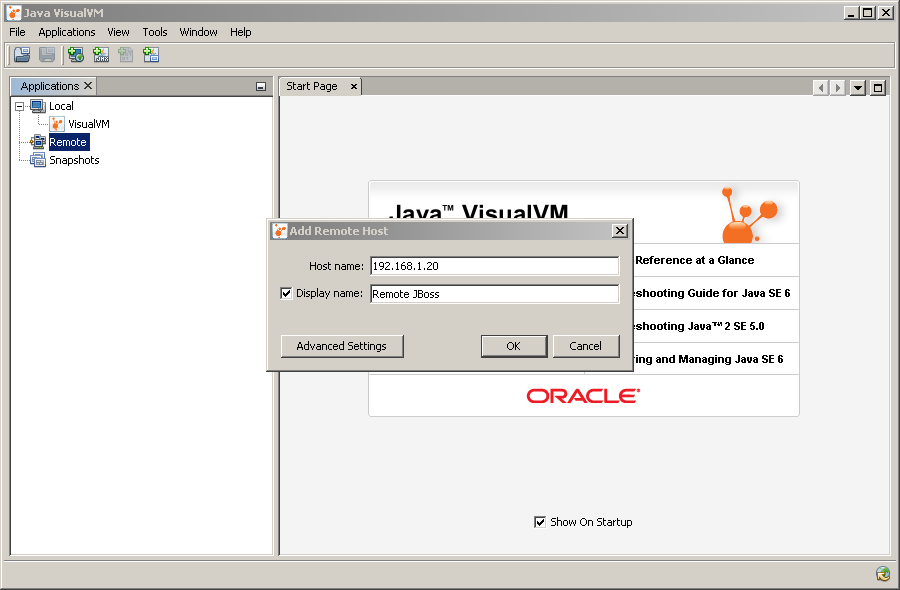Click the greyed-out Add Core Dump icon
The width and height of the screenshot is (900, 590).
pyautogui.click(x=126, y=55)
